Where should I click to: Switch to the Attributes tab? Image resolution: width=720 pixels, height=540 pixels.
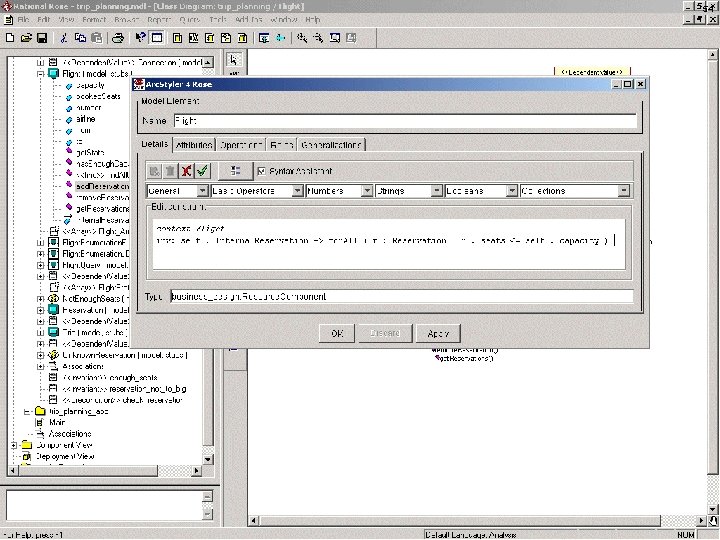click(x=194, y=145)
